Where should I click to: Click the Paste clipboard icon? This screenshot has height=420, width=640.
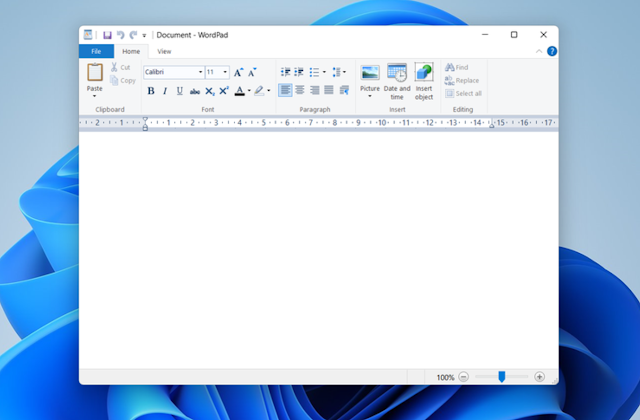point(95,73)
